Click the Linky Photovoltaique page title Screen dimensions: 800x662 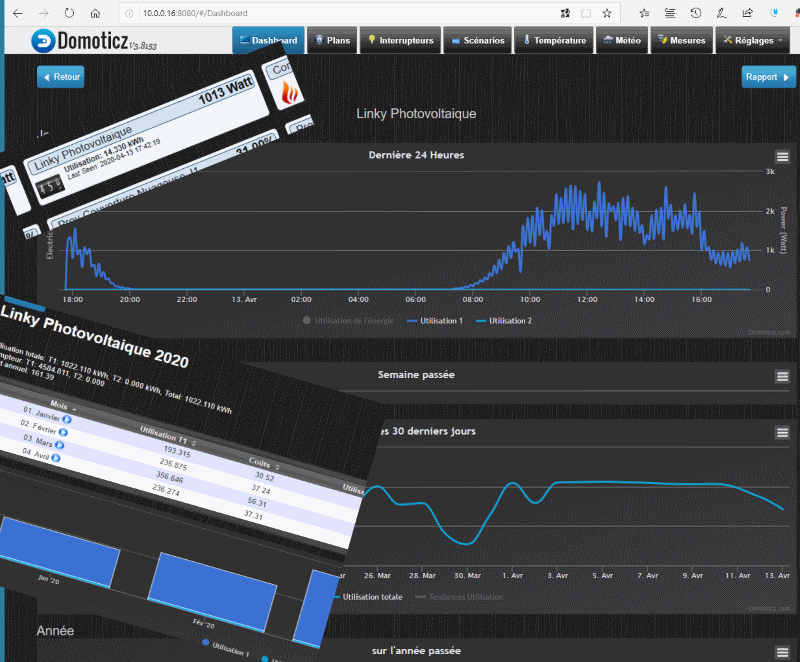coord(416,114)
